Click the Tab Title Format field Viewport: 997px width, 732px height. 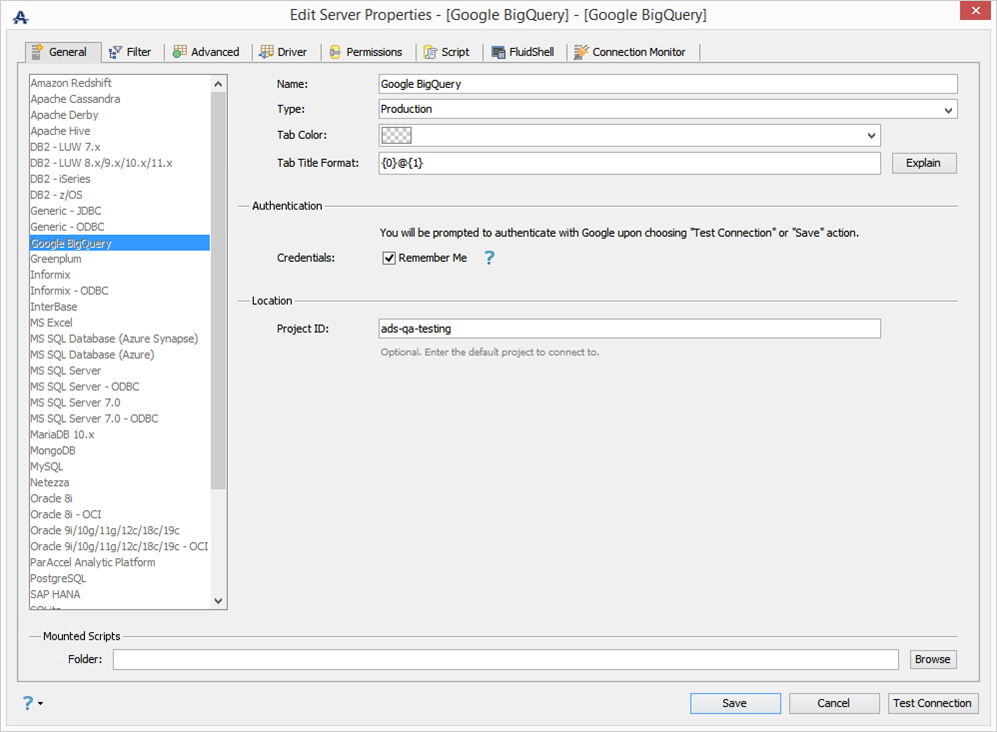tap(629, 163)
